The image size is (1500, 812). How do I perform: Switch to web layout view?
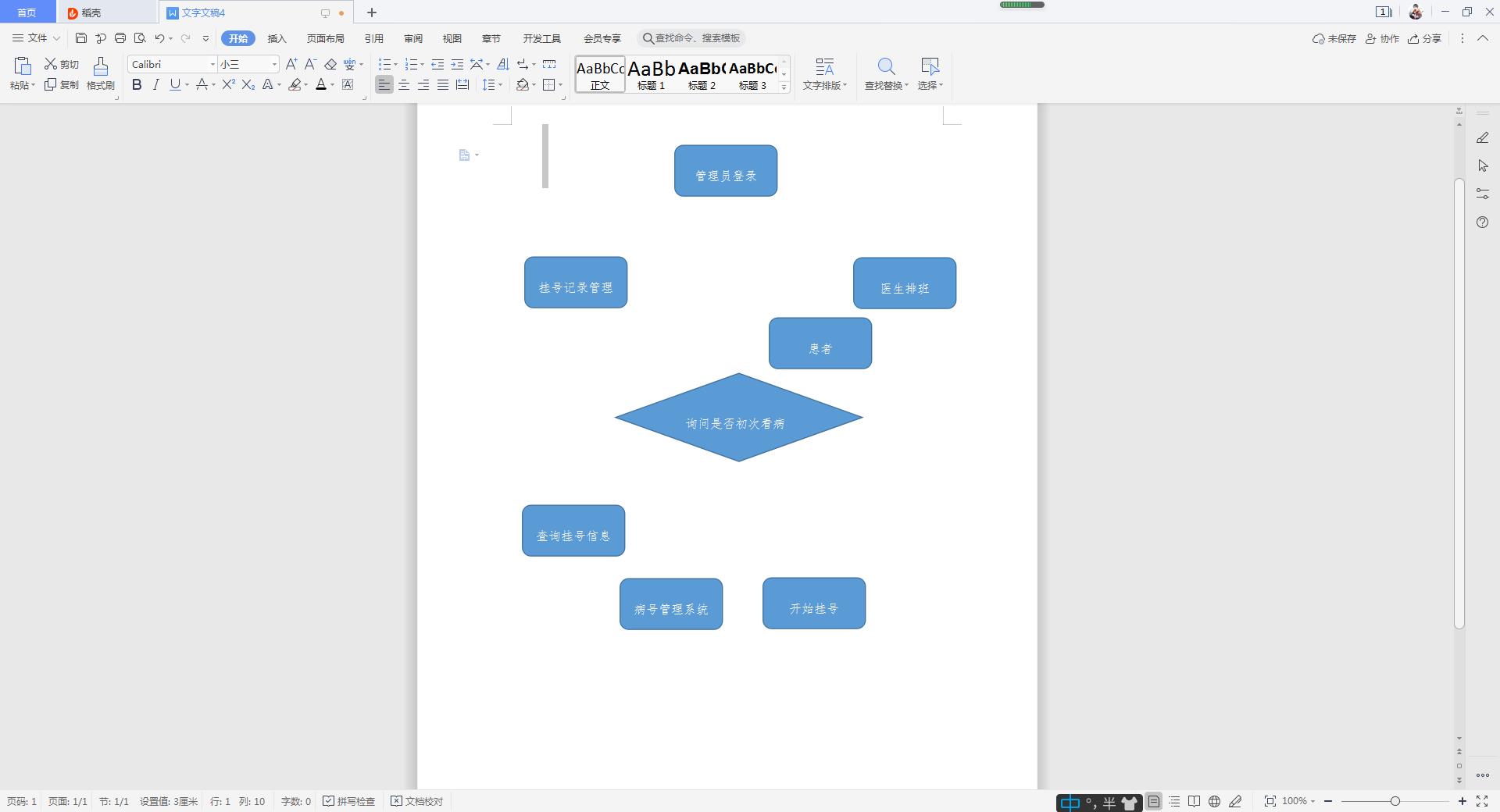pyautogui.click(x=1214, y=801)
